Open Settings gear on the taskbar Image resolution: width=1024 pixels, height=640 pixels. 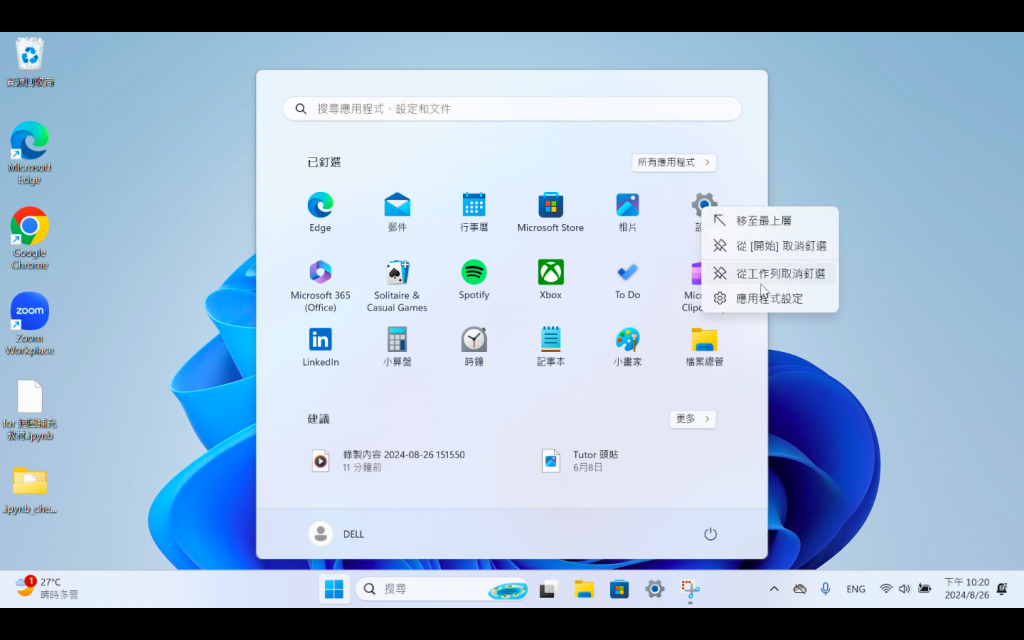click(654, 589)
